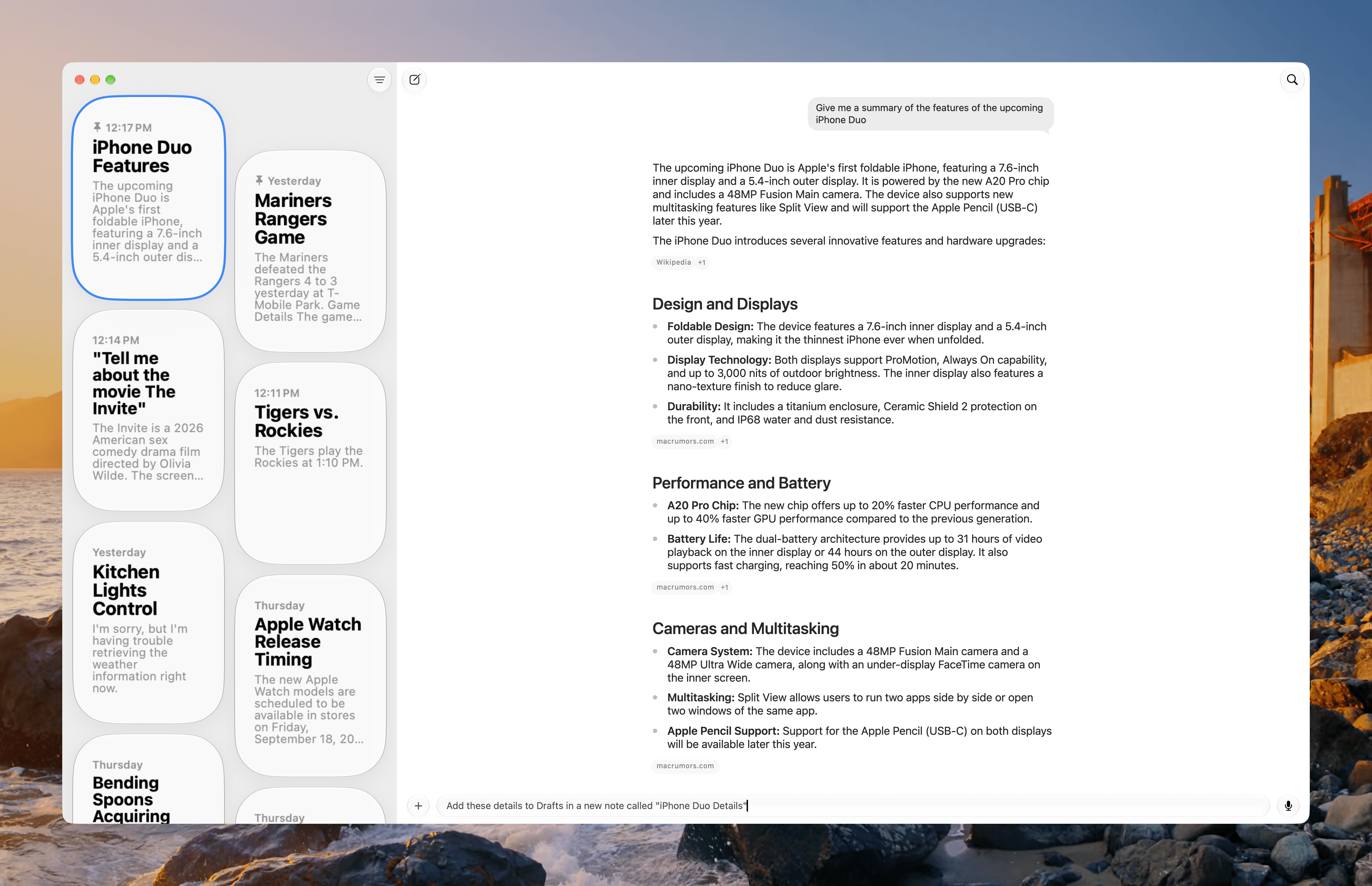Click the pin icon on Mariners Rangers Game
The image size is (1372, 886).
coord(259,181)
